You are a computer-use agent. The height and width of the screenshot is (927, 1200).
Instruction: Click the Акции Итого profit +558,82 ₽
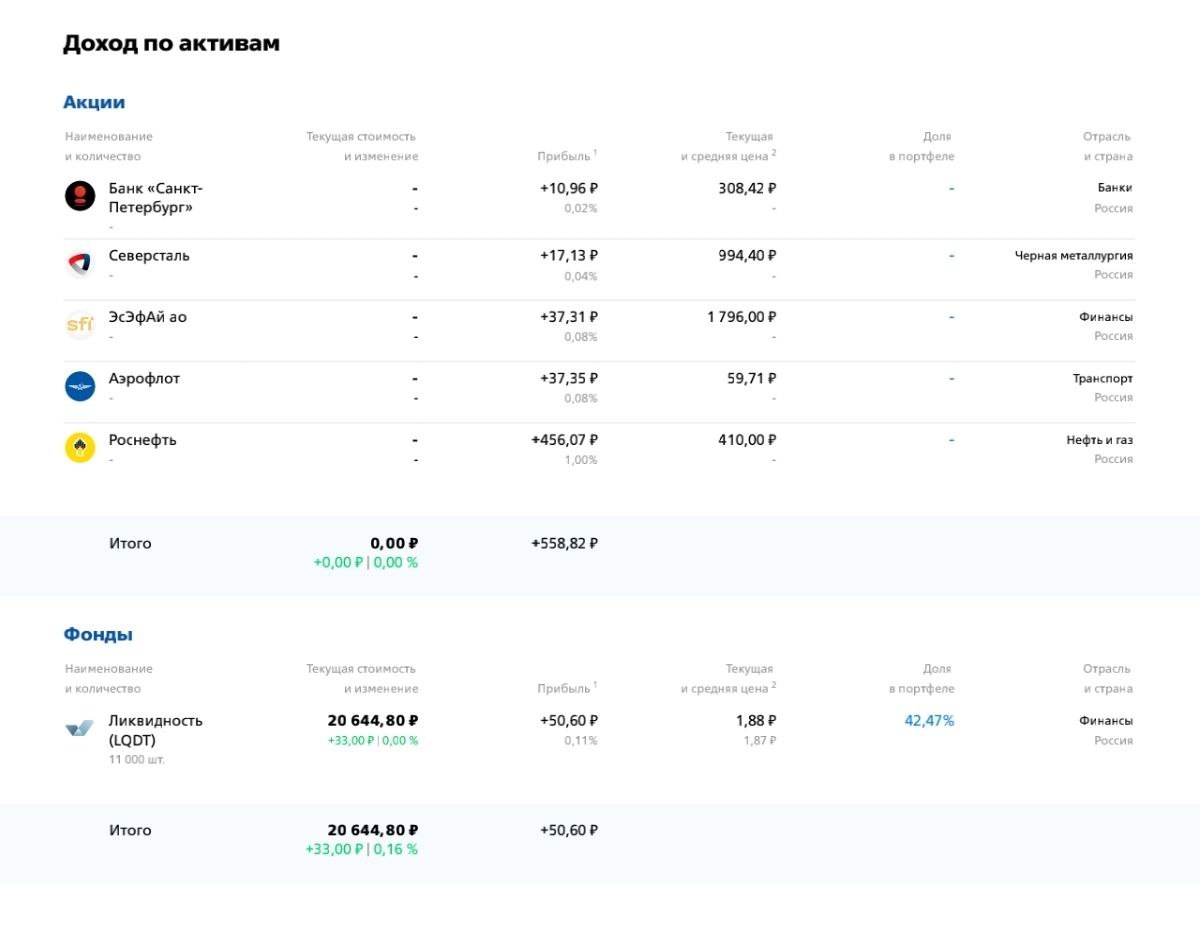[564, 544]
